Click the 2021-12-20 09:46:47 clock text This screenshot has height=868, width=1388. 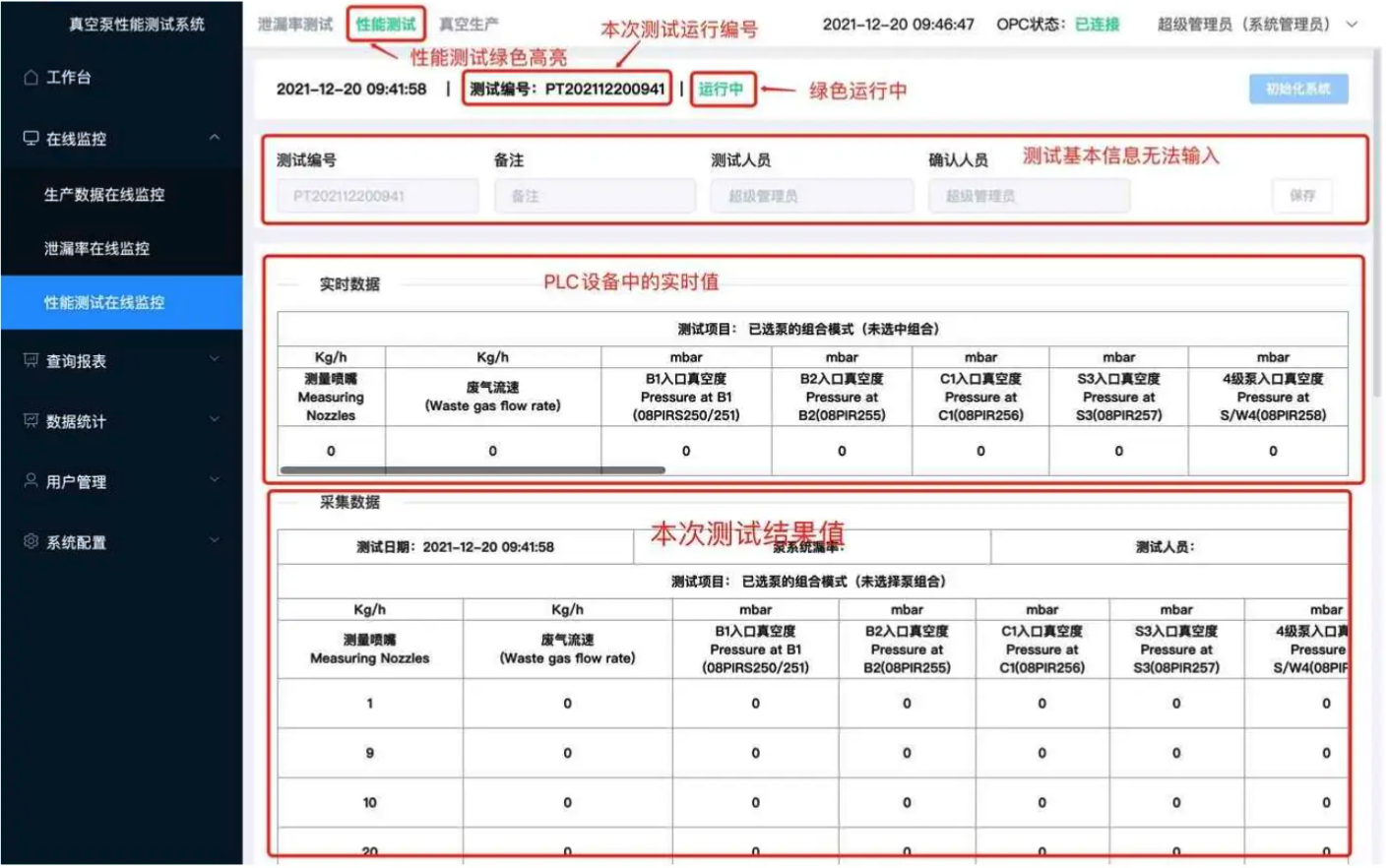pos(898,24)
